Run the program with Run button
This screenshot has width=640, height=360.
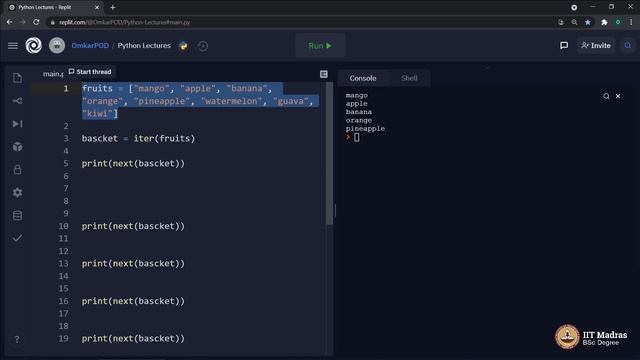coord(320,46)
